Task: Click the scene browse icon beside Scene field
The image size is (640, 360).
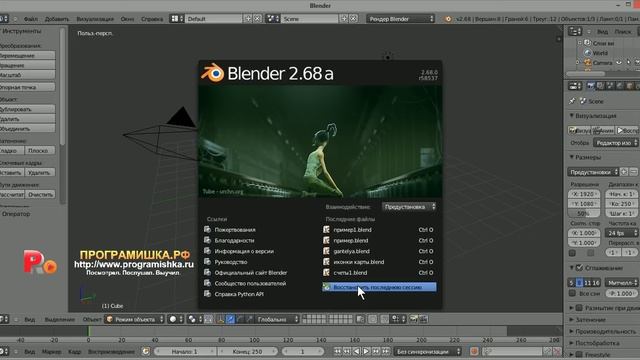Action: coord(272,19)
